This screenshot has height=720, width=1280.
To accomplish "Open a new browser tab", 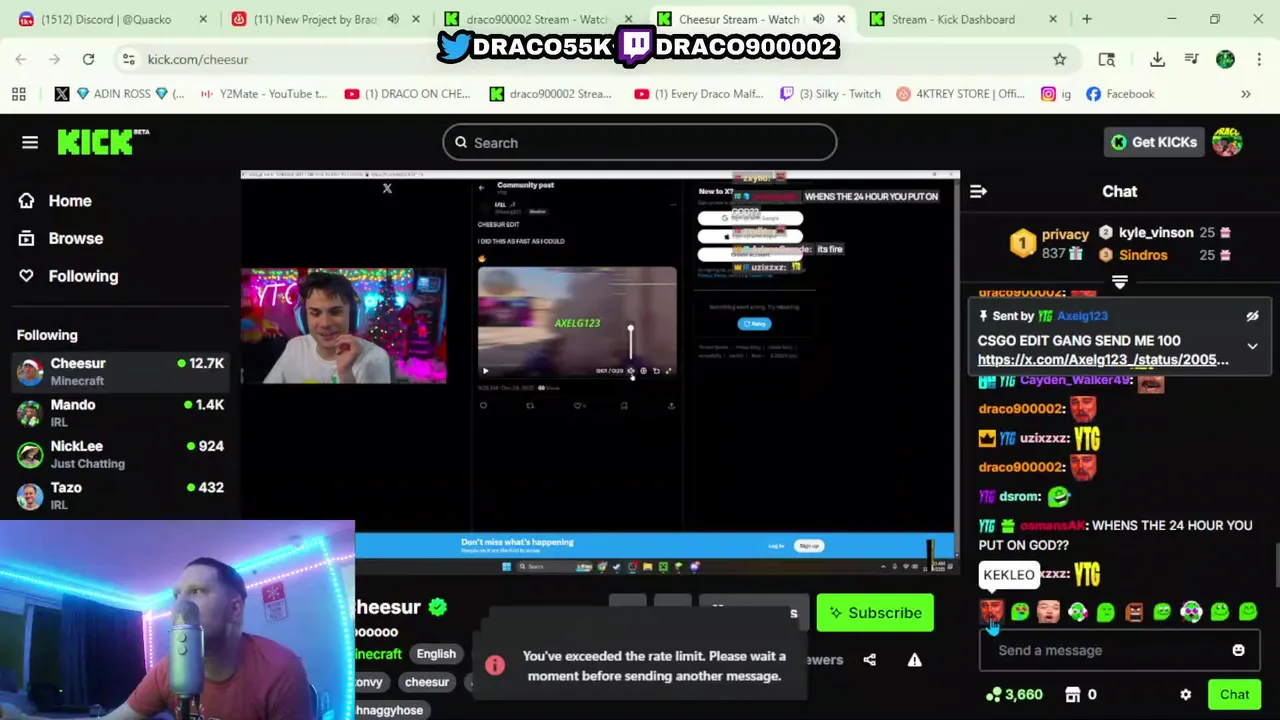I will tap(1087, 19).
